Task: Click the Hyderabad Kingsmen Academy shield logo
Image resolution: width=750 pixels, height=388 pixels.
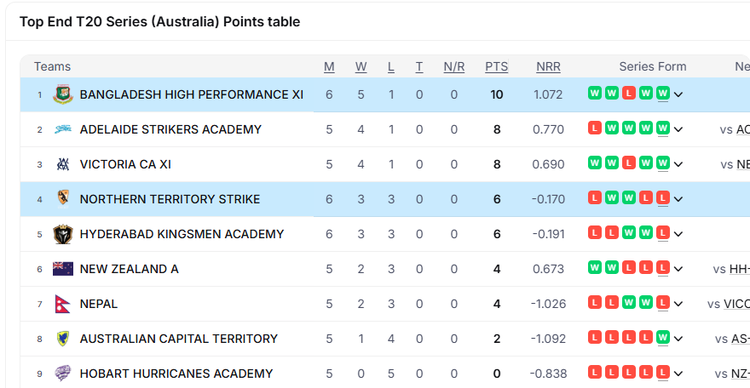Action: coord(63,234)
